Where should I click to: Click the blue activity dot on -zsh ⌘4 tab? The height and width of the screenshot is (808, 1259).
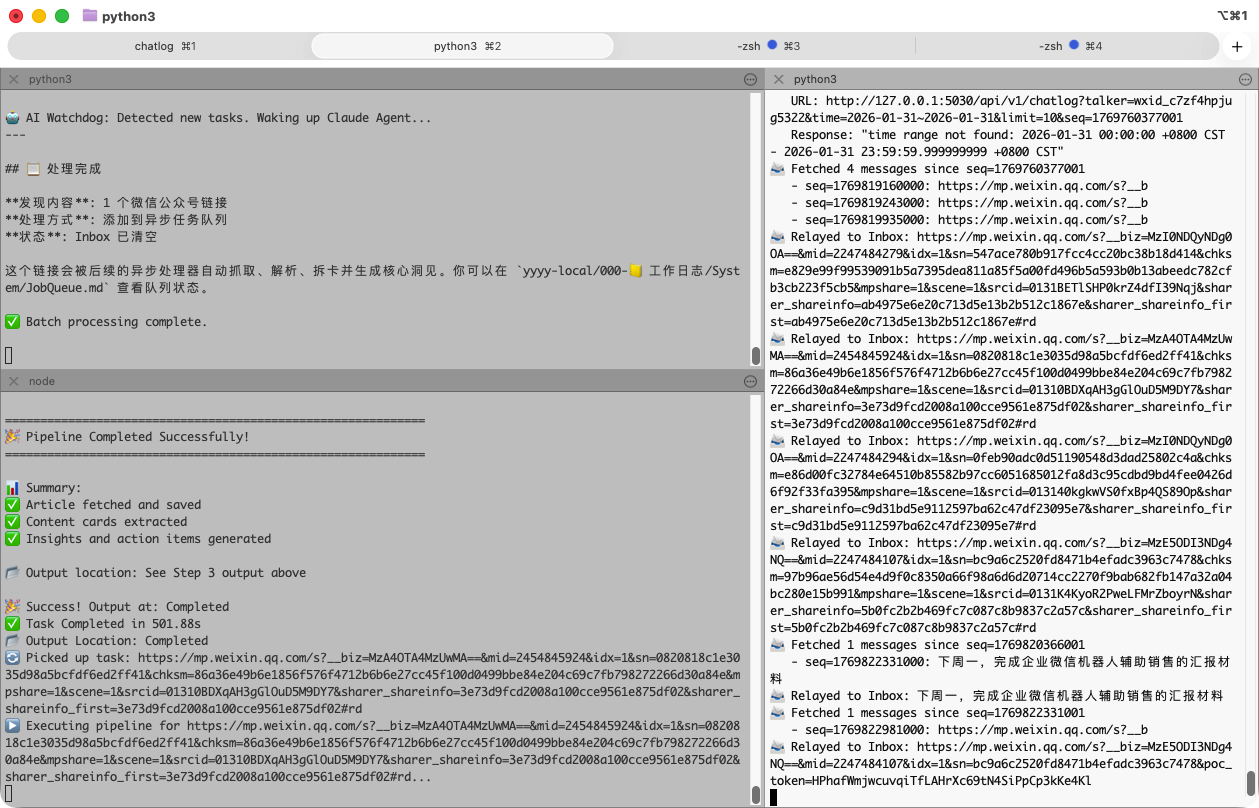[x=1073, y=45]
